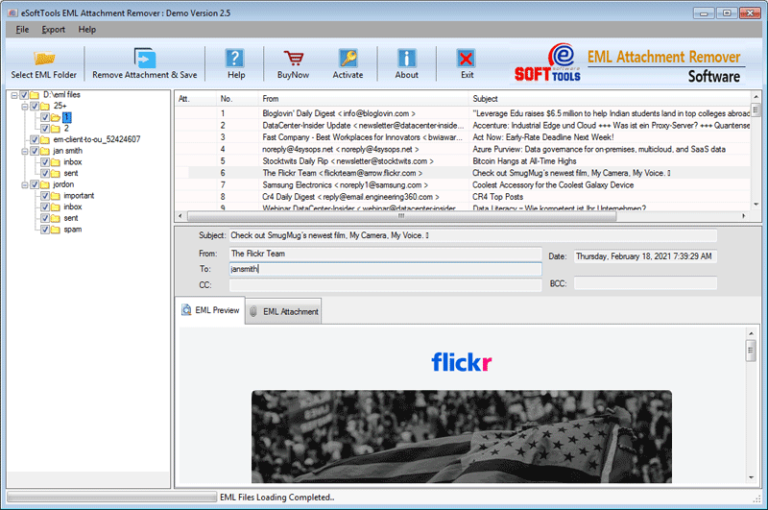This screenshot has height=510, width=768.
Task: Select the noreply@4sysops.net email row
Action: (462, 149)
